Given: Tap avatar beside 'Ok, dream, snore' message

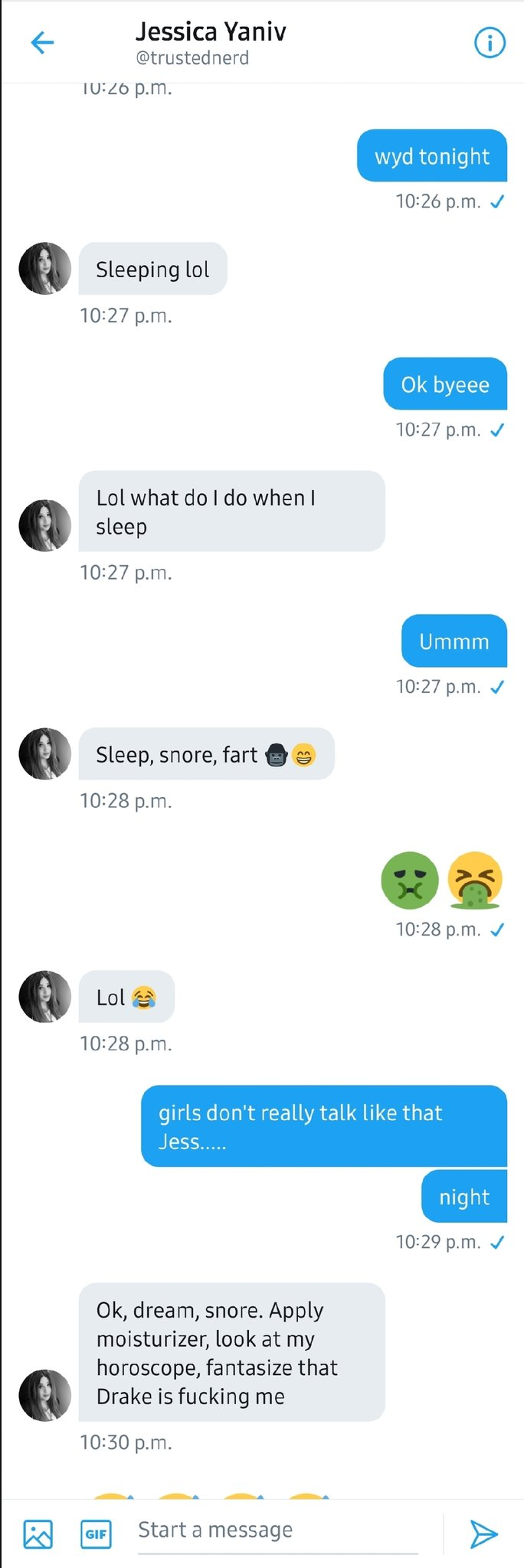Looking at the screenshot, I should (x=45, y=1396).
